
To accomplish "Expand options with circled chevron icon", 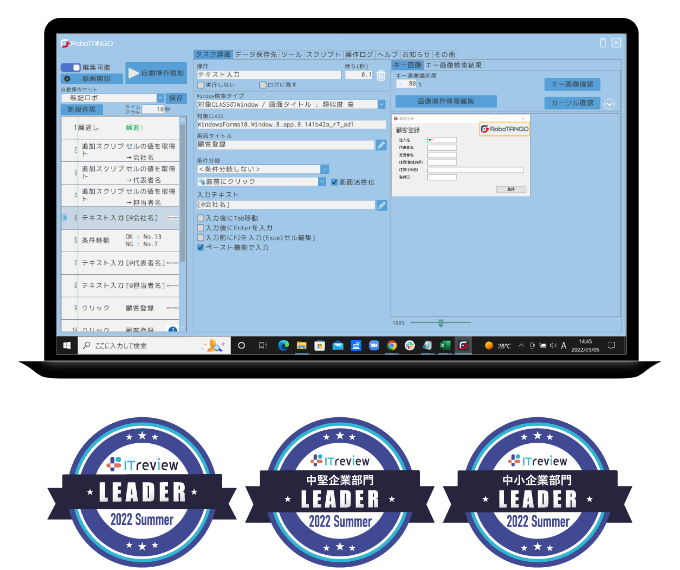I will coord(609,104).
